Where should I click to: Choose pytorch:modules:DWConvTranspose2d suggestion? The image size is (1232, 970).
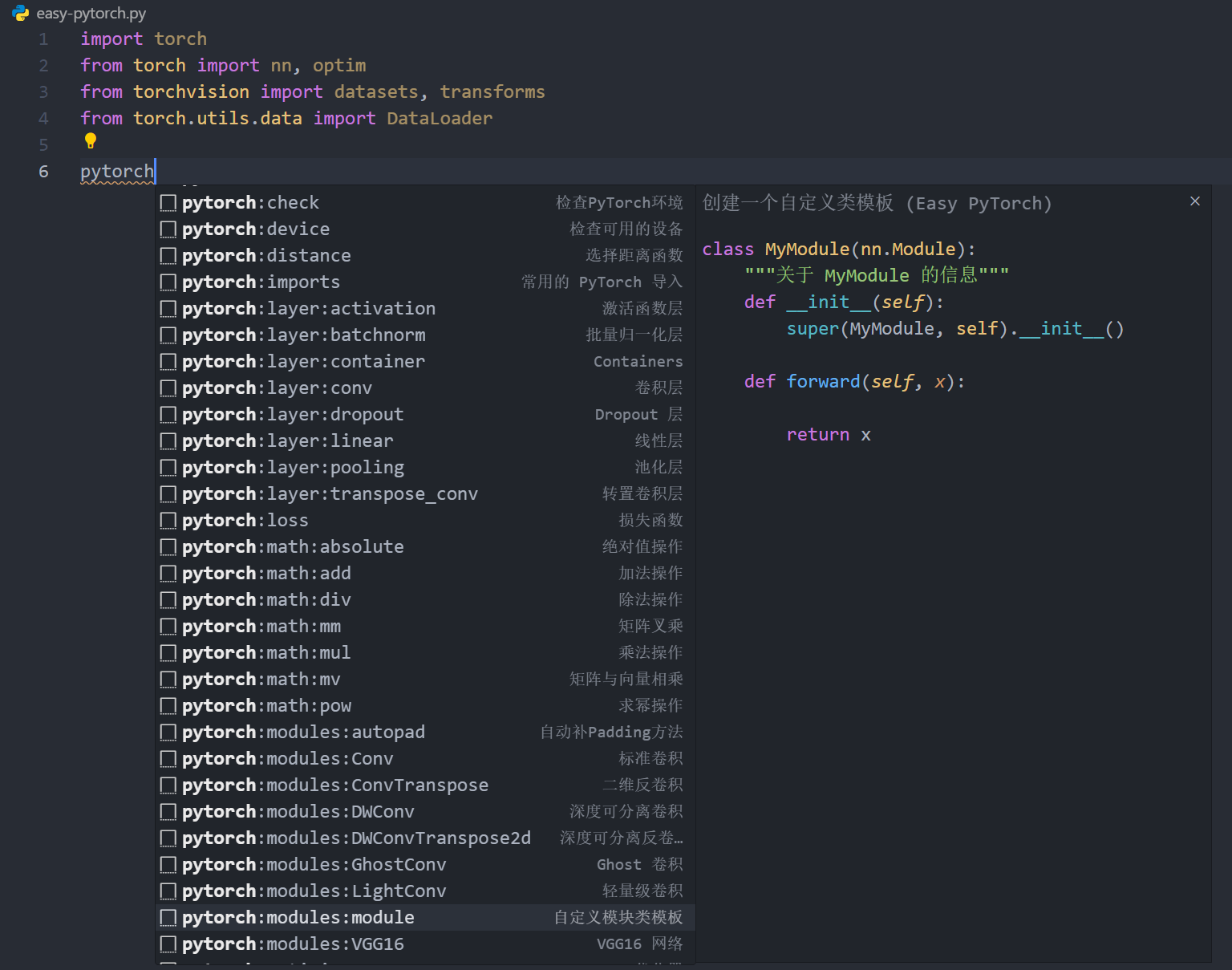(425, 838)
